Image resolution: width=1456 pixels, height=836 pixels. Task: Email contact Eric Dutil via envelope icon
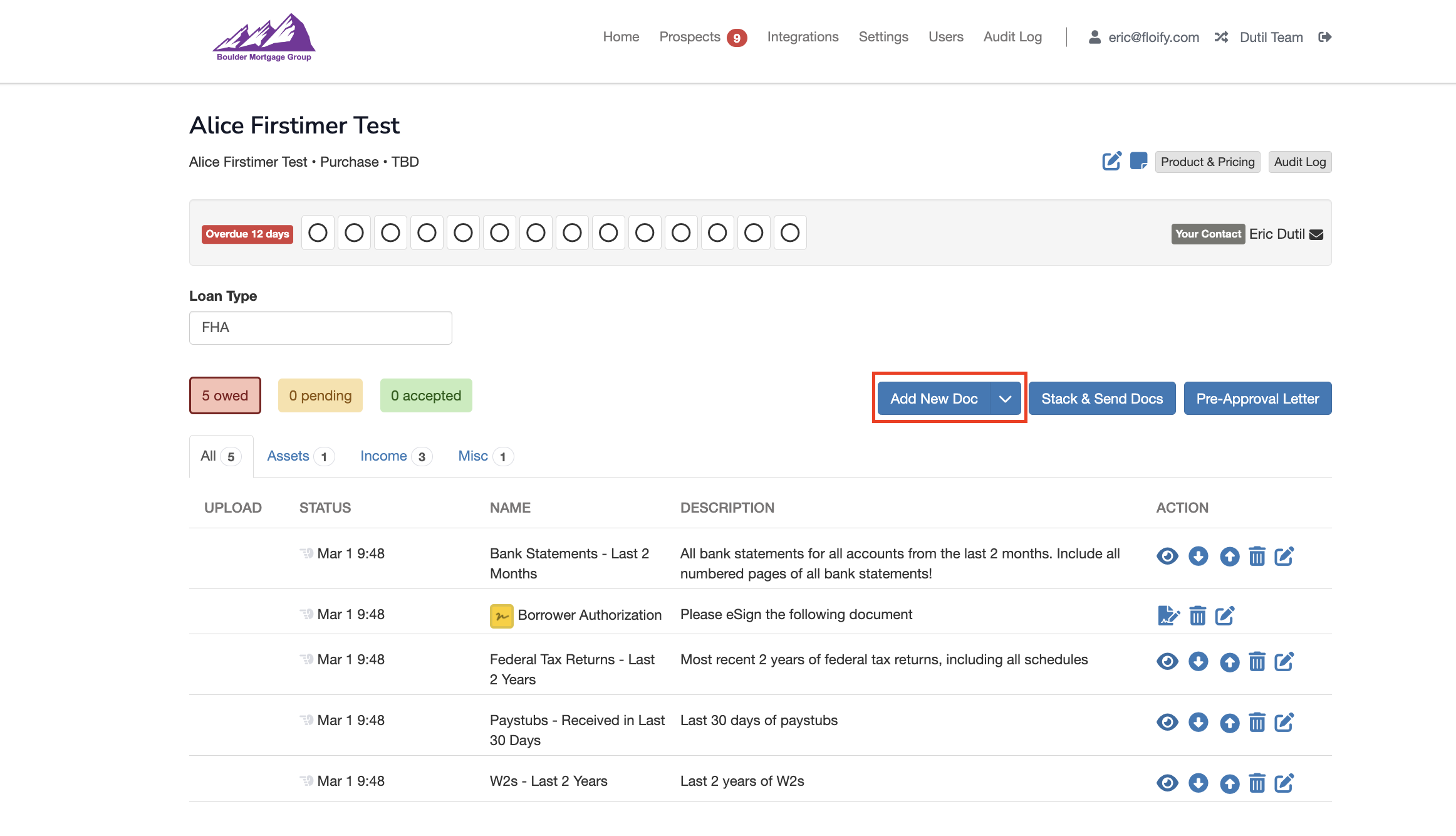[x=1316, y=234]
